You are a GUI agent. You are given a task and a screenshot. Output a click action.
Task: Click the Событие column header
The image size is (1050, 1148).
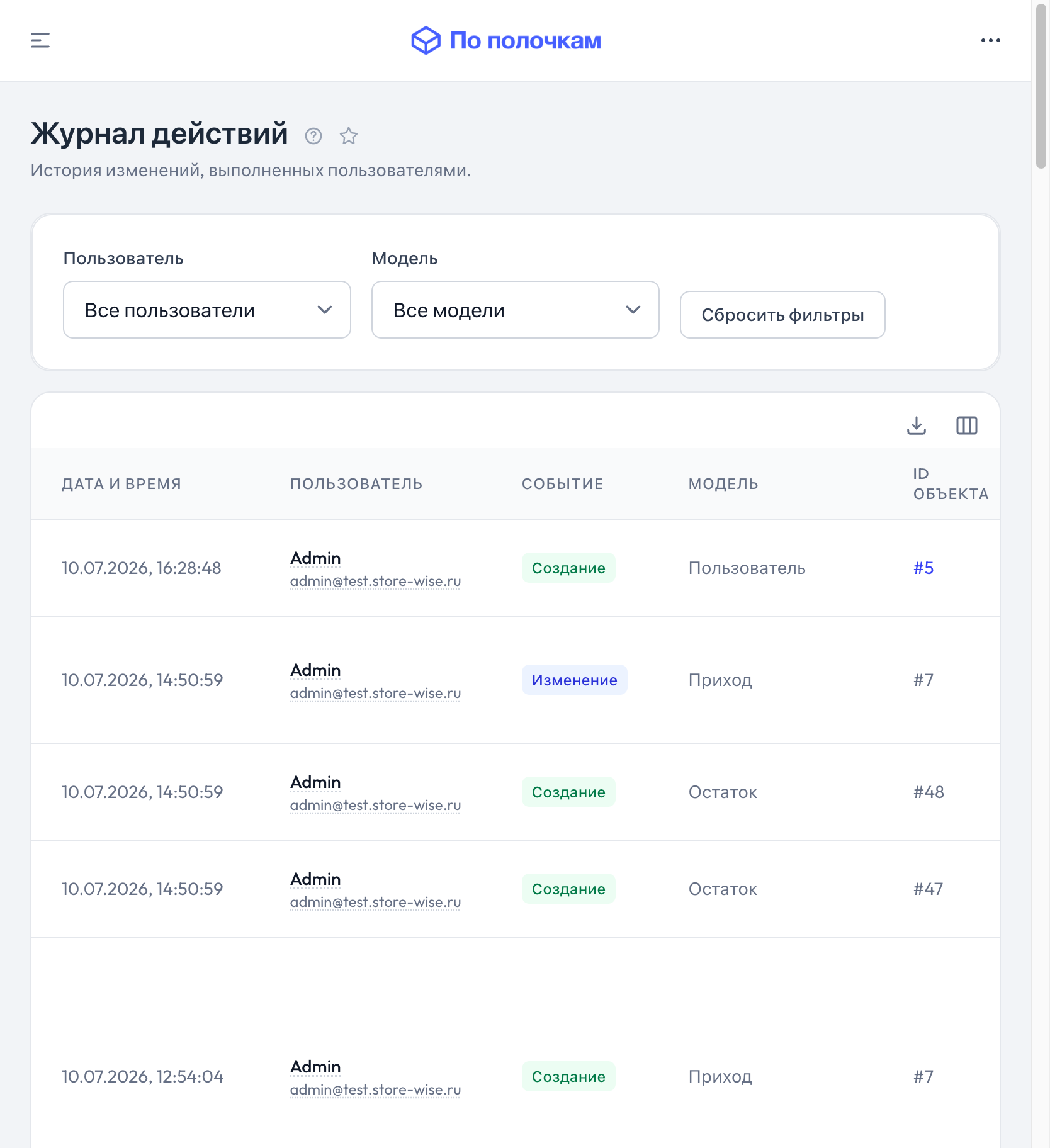(x=563, y=484)
